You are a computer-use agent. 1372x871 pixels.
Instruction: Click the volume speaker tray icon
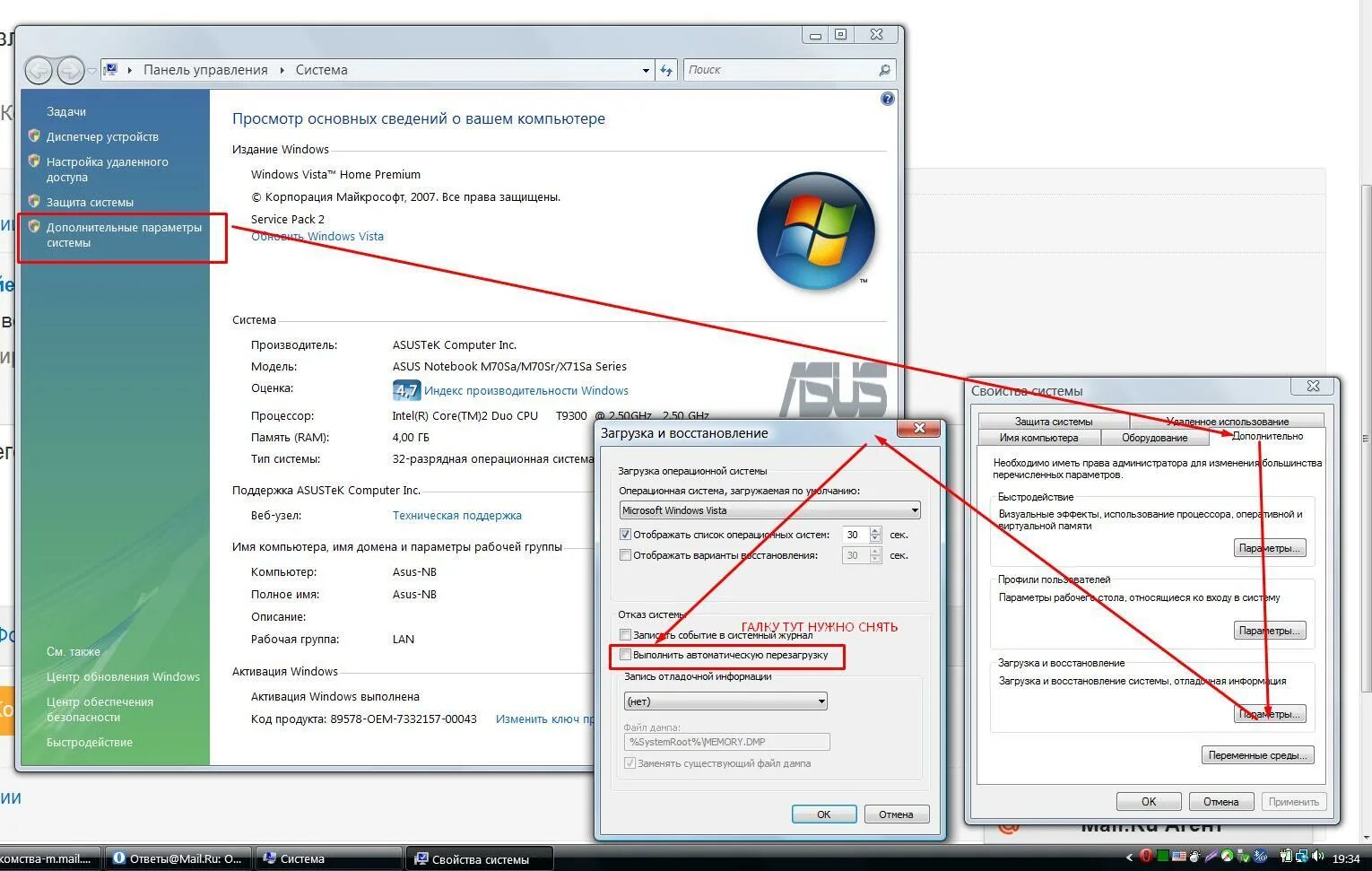pyautogui.click(x=1317, y=857)
